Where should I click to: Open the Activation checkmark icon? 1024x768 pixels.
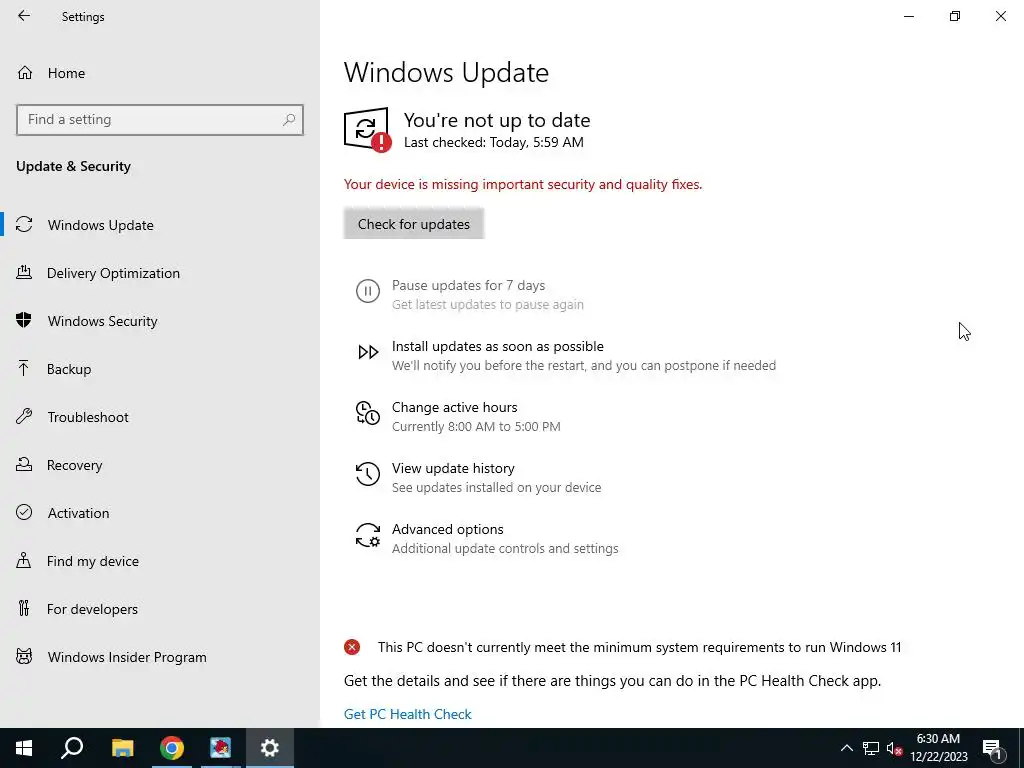(x=24, y=512)
